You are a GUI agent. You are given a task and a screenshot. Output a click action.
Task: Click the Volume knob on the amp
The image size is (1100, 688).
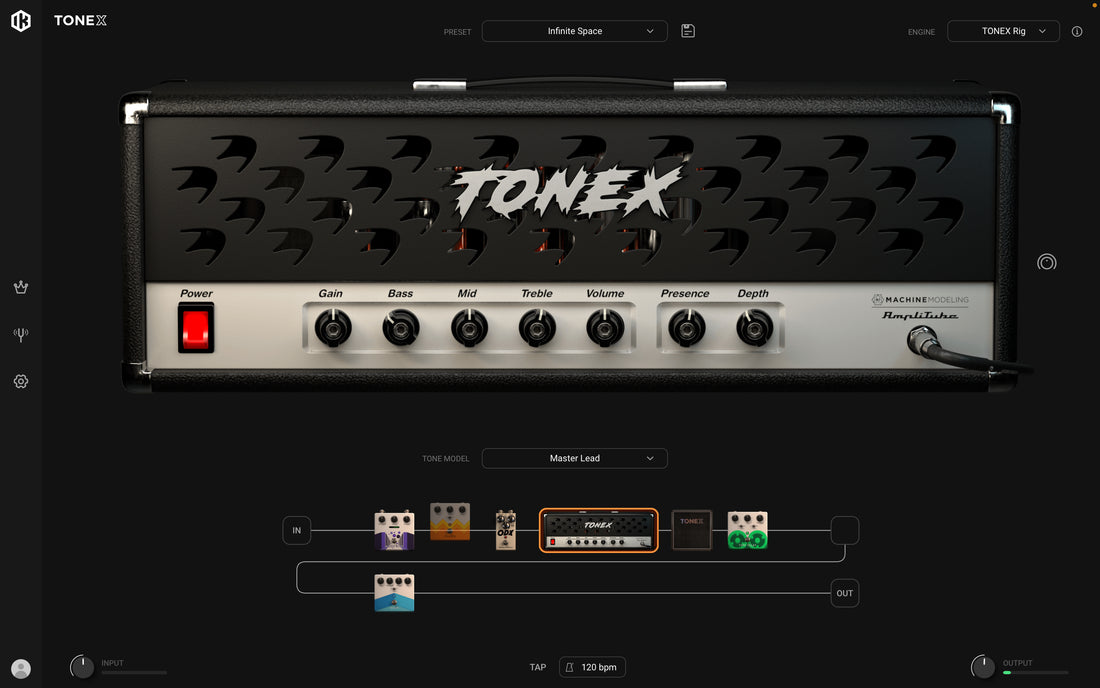[605, 328]
